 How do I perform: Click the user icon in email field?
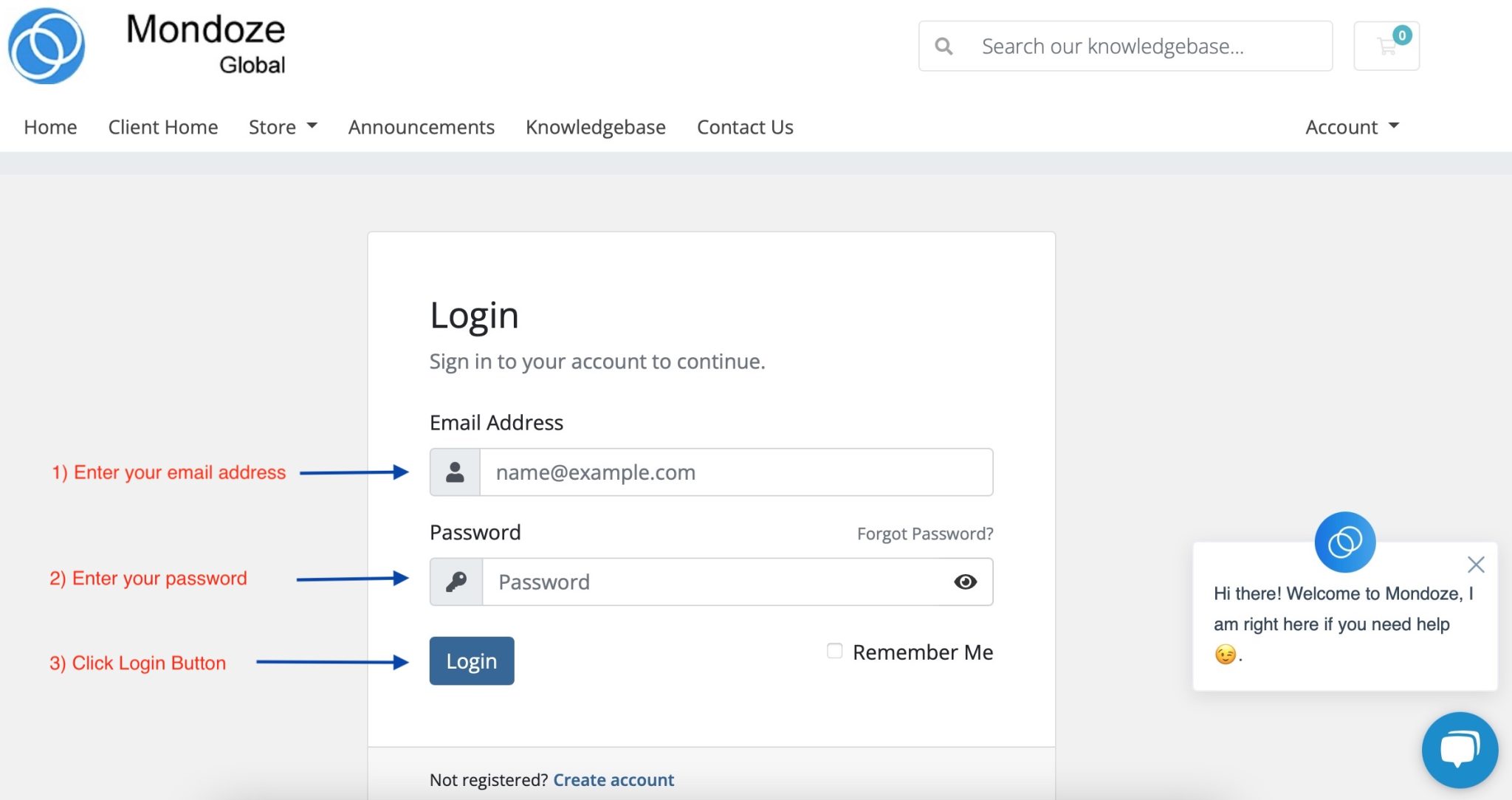point(455,472)
